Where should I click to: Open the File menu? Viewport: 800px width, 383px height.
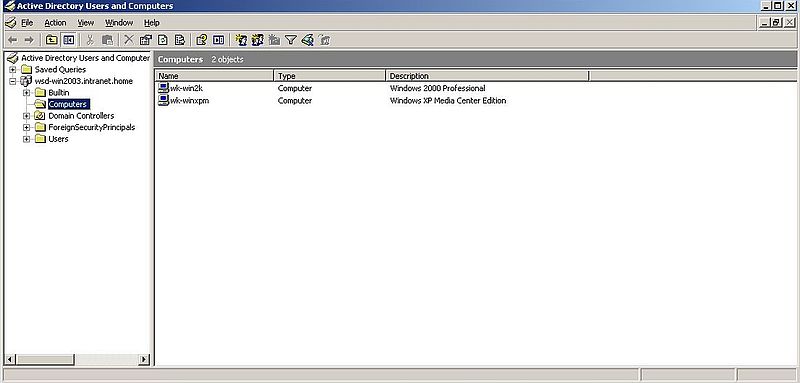(27, 22)
